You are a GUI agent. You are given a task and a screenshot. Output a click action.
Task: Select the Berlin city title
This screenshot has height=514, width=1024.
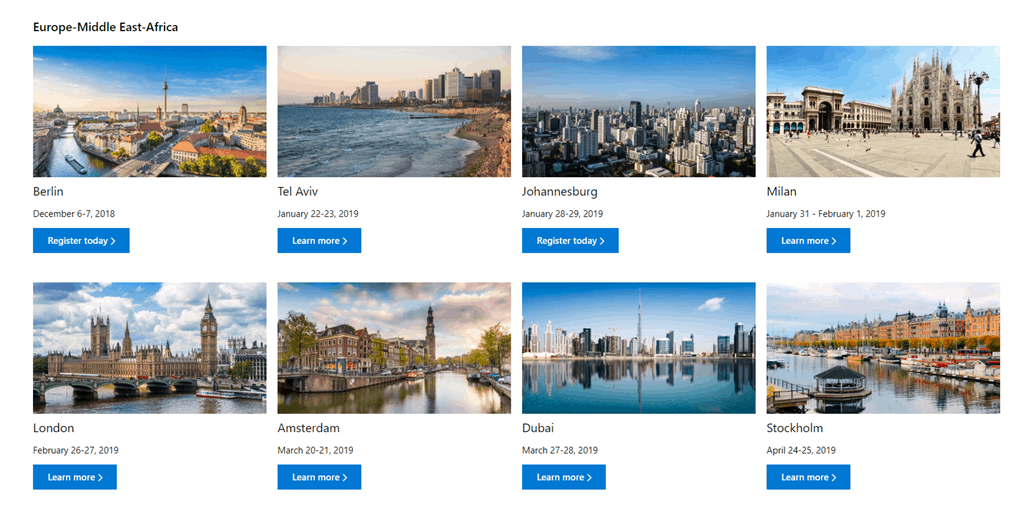48,191
